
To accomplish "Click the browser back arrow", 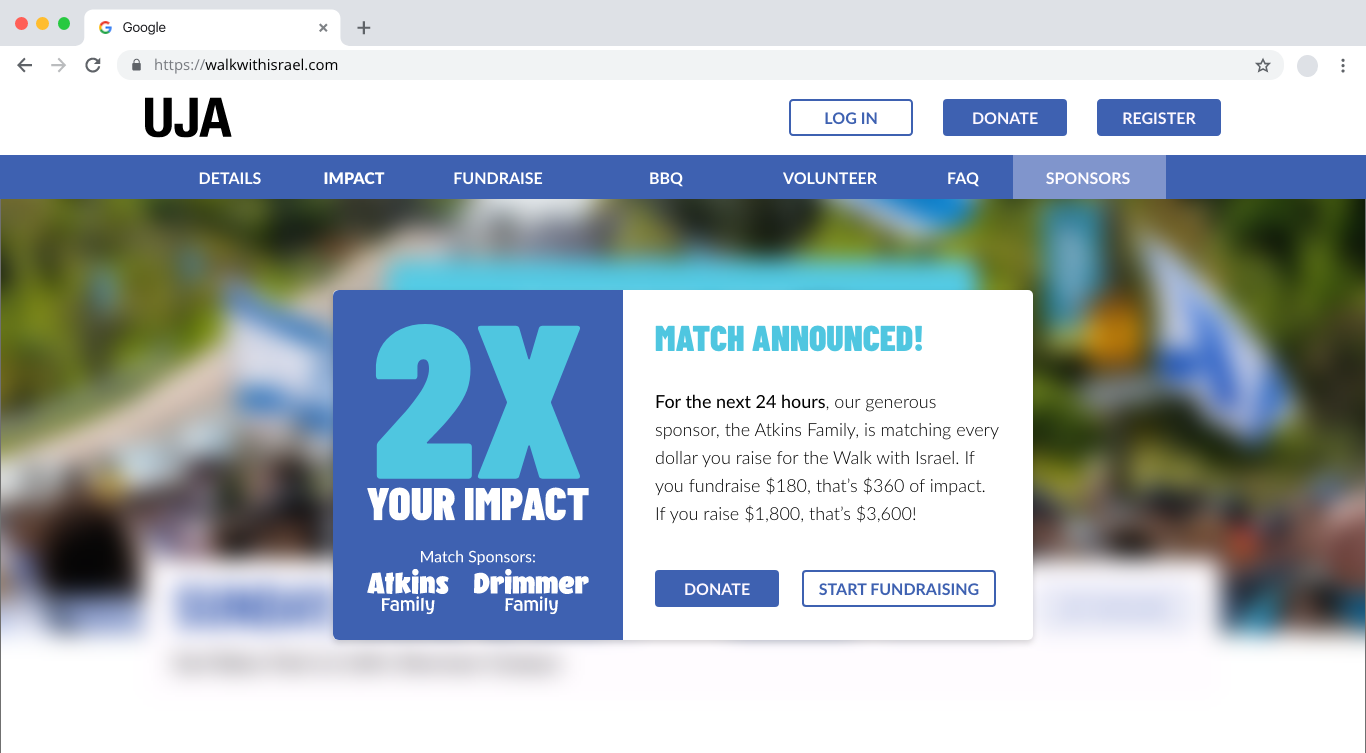I will 25,65.
